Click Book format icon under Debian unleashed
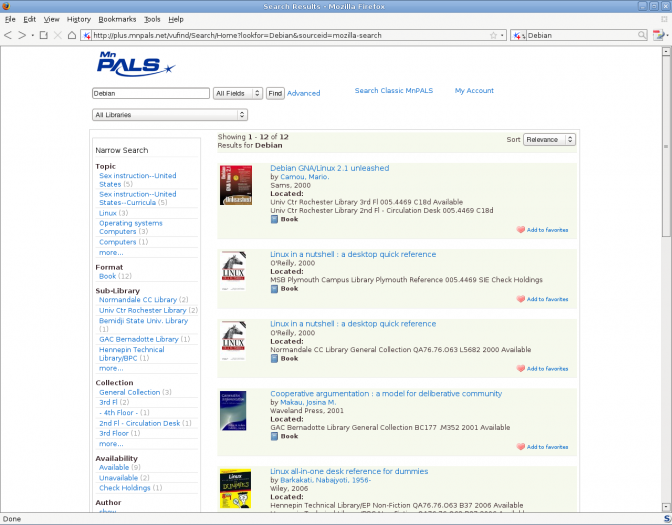Viewport: 672px width, 525px height. (274, 219)
